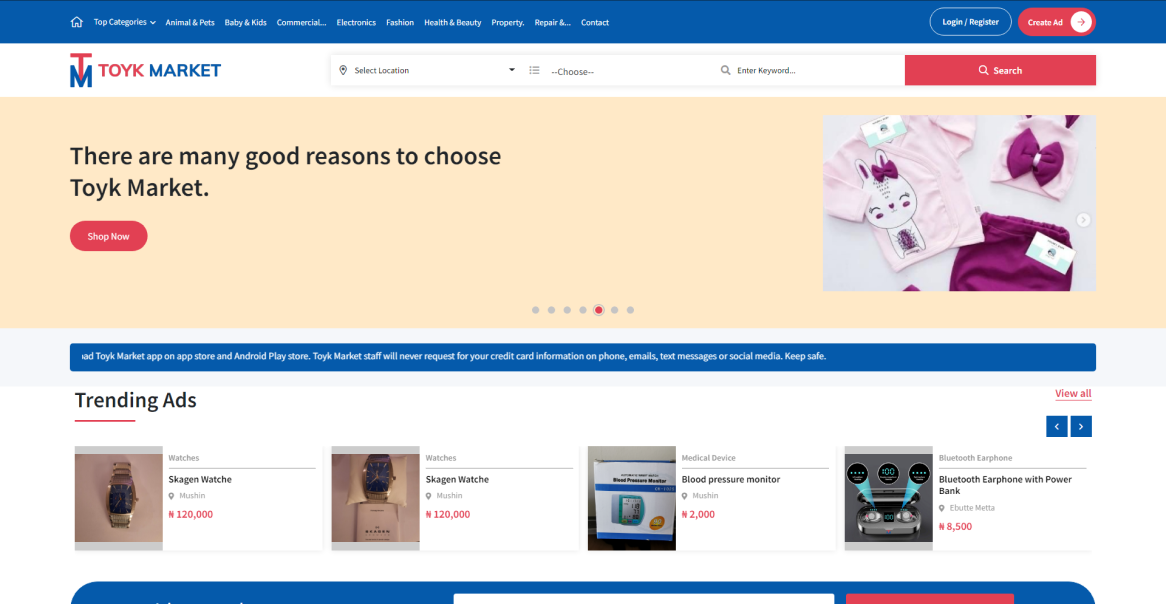Show previous trending ads with left arrow

[x=1056, y=427]
